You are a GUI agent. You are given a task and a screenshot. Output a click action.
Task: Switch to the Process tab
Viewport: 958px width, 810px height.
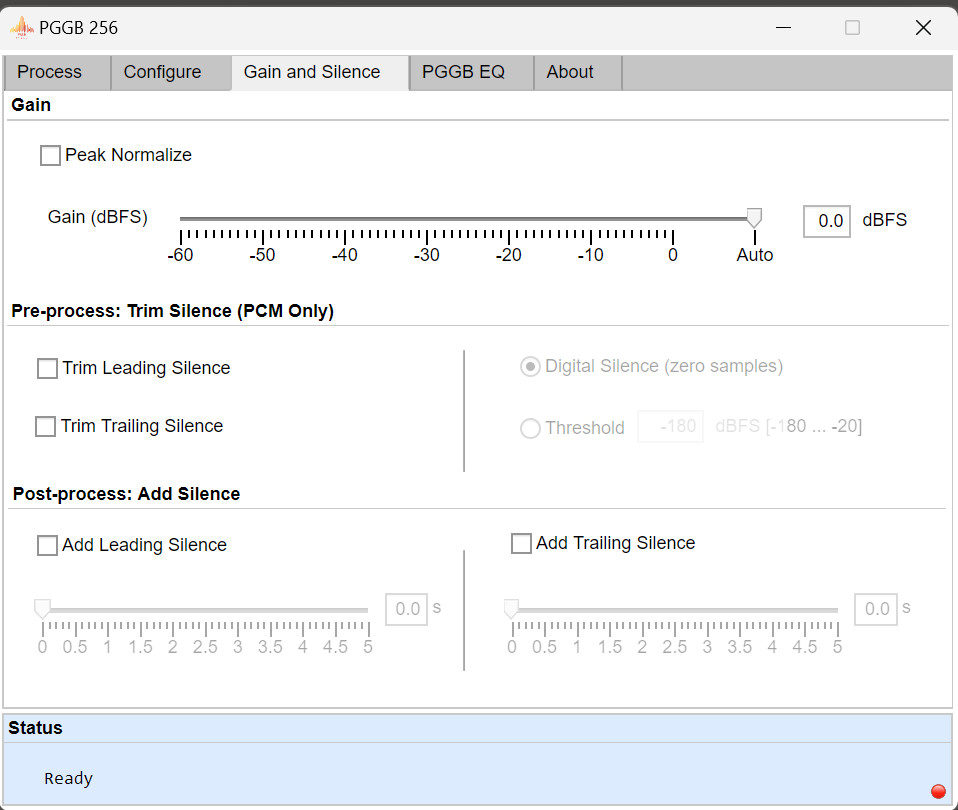tap(50, 72)
